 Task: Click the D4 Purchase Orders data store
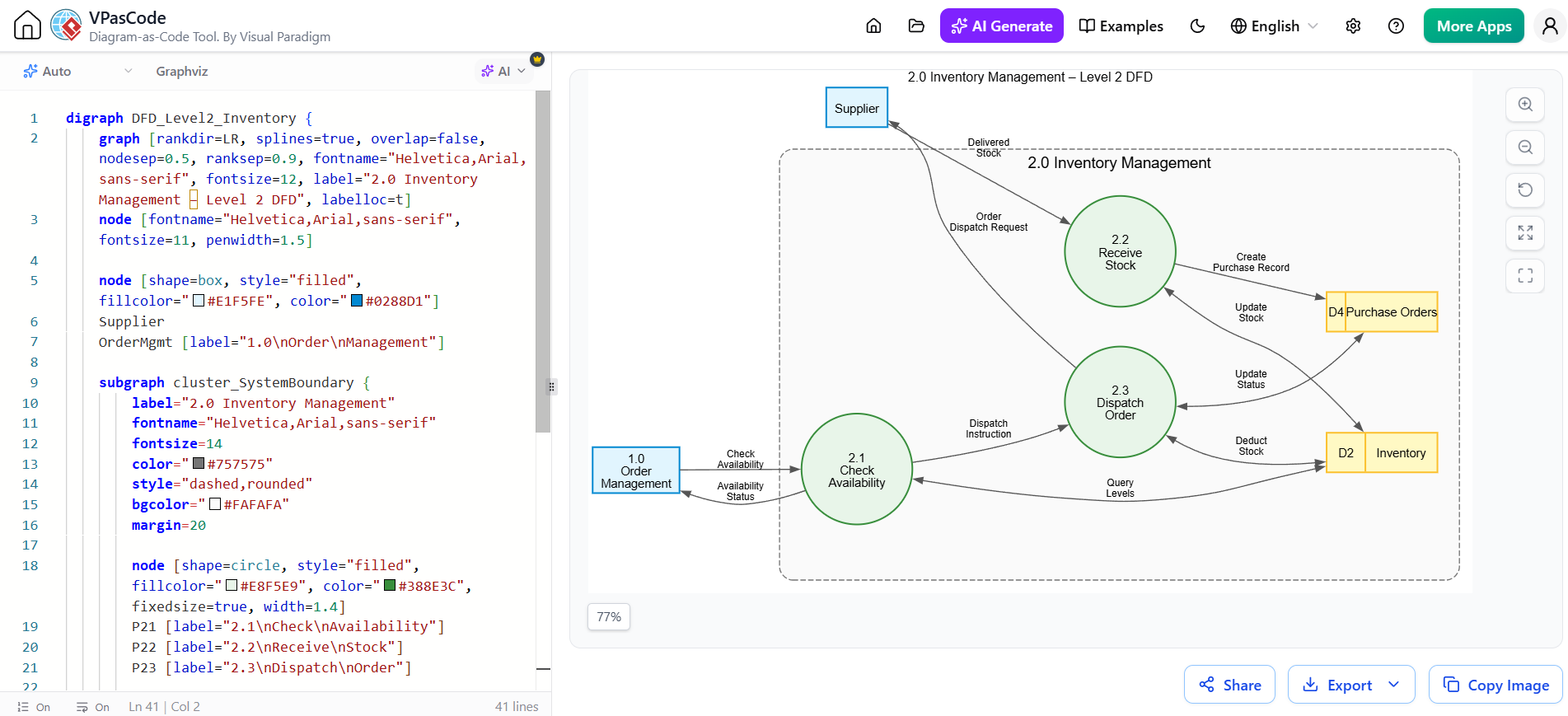[x=1382, y=312]
